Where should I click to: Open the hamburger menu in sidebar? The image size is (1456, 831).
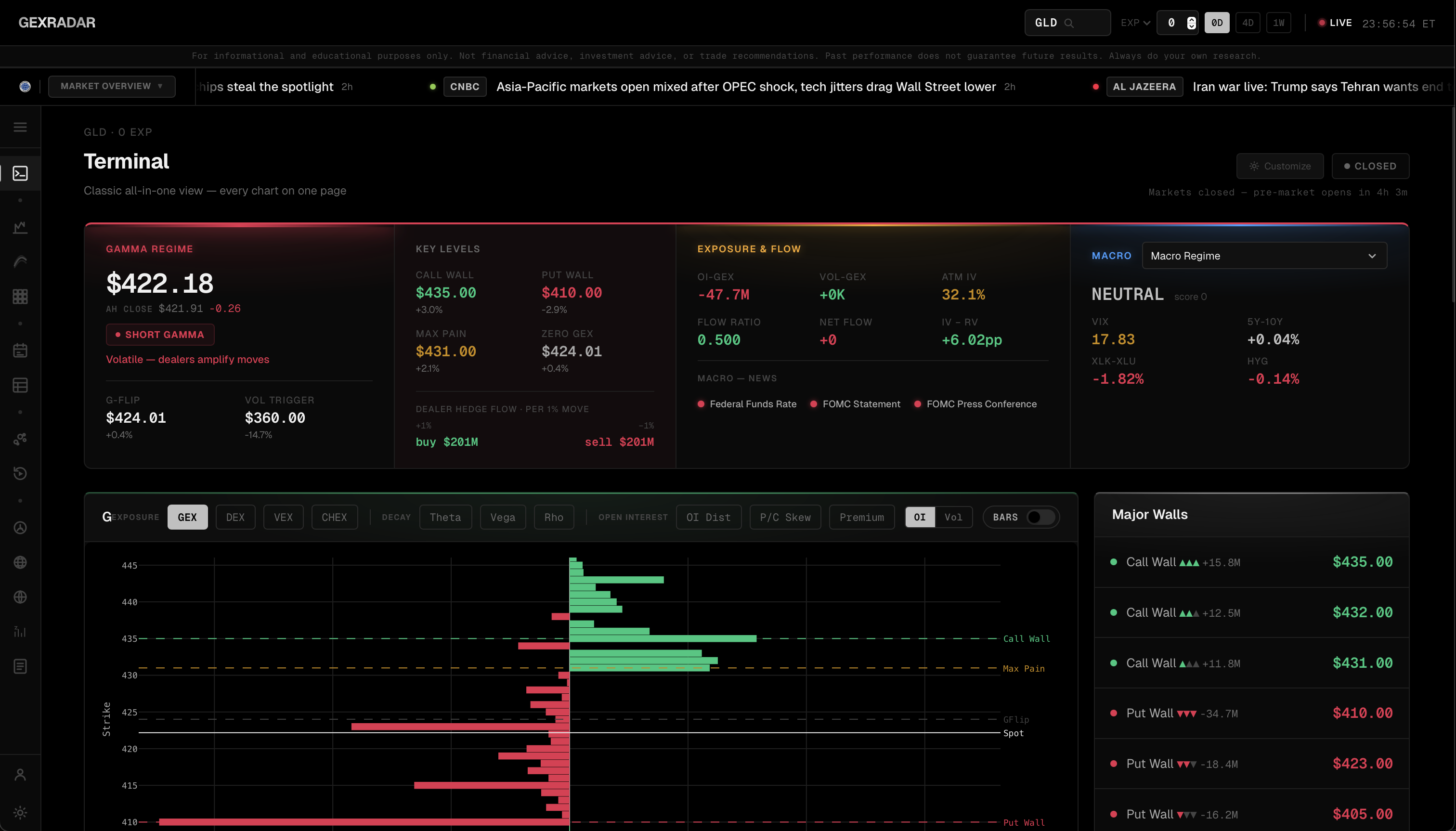[x=20, y=127]
